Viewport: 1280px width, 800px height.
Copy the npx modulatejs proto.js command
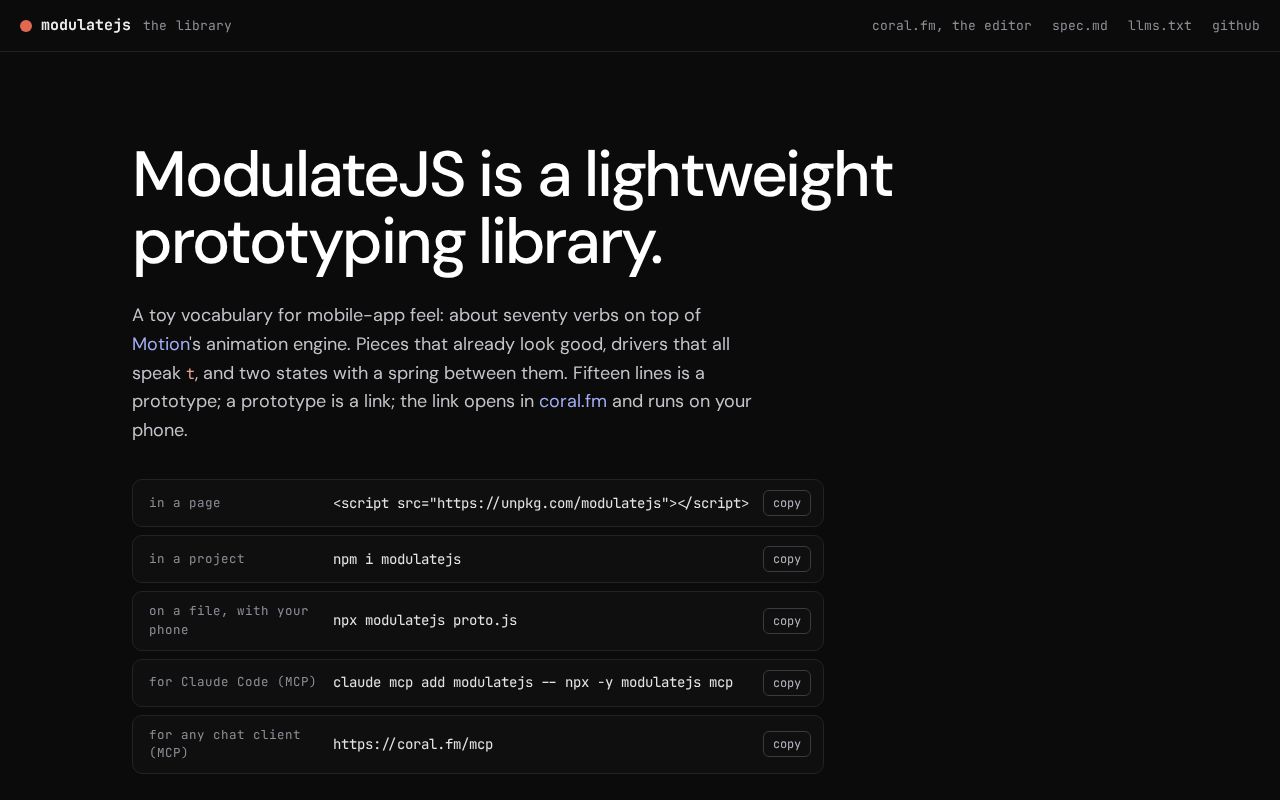click(787, 621)
